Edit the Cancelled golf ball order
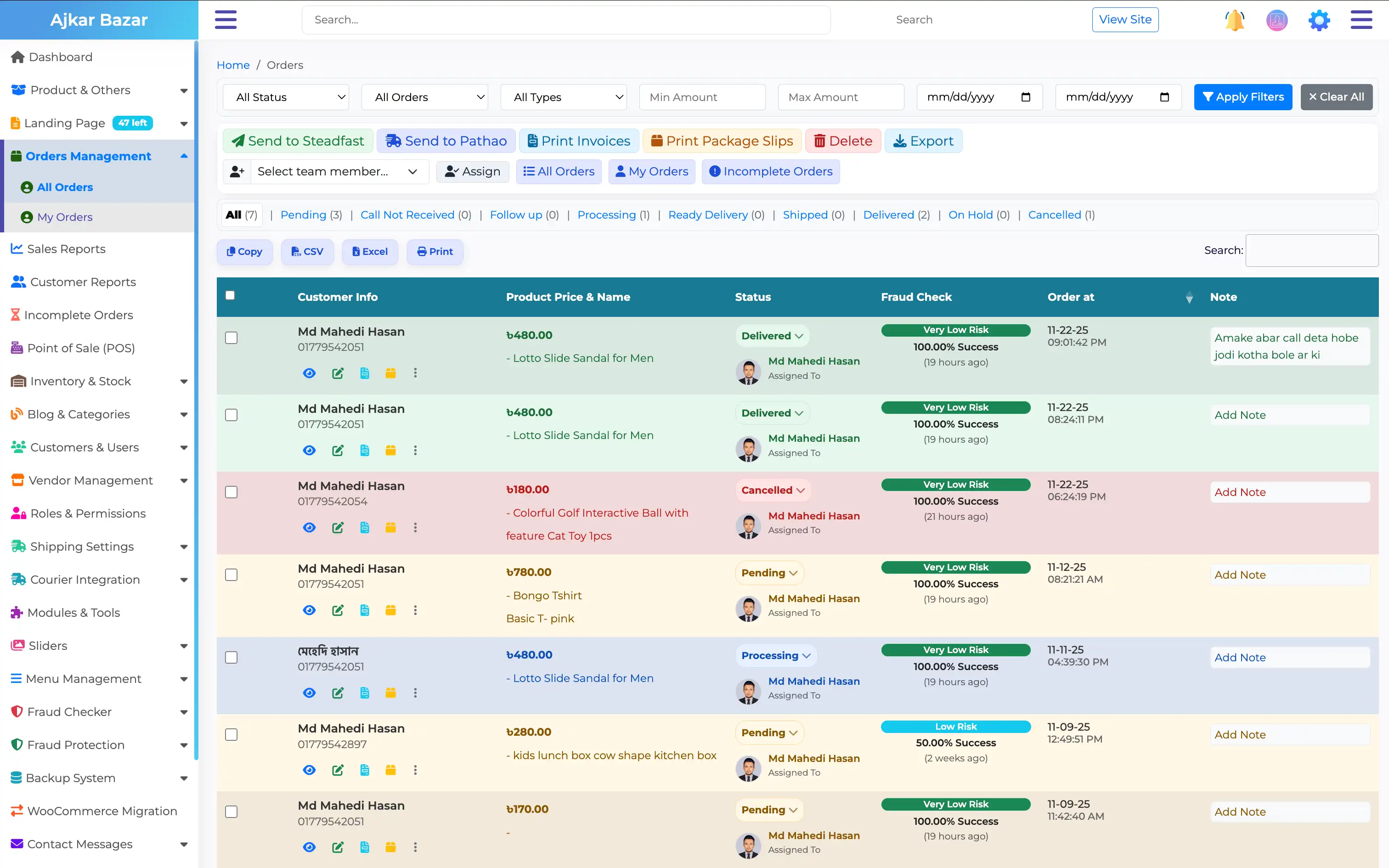Image resolution: width=1389 pixels, height=868 pixels. [338, 528]
